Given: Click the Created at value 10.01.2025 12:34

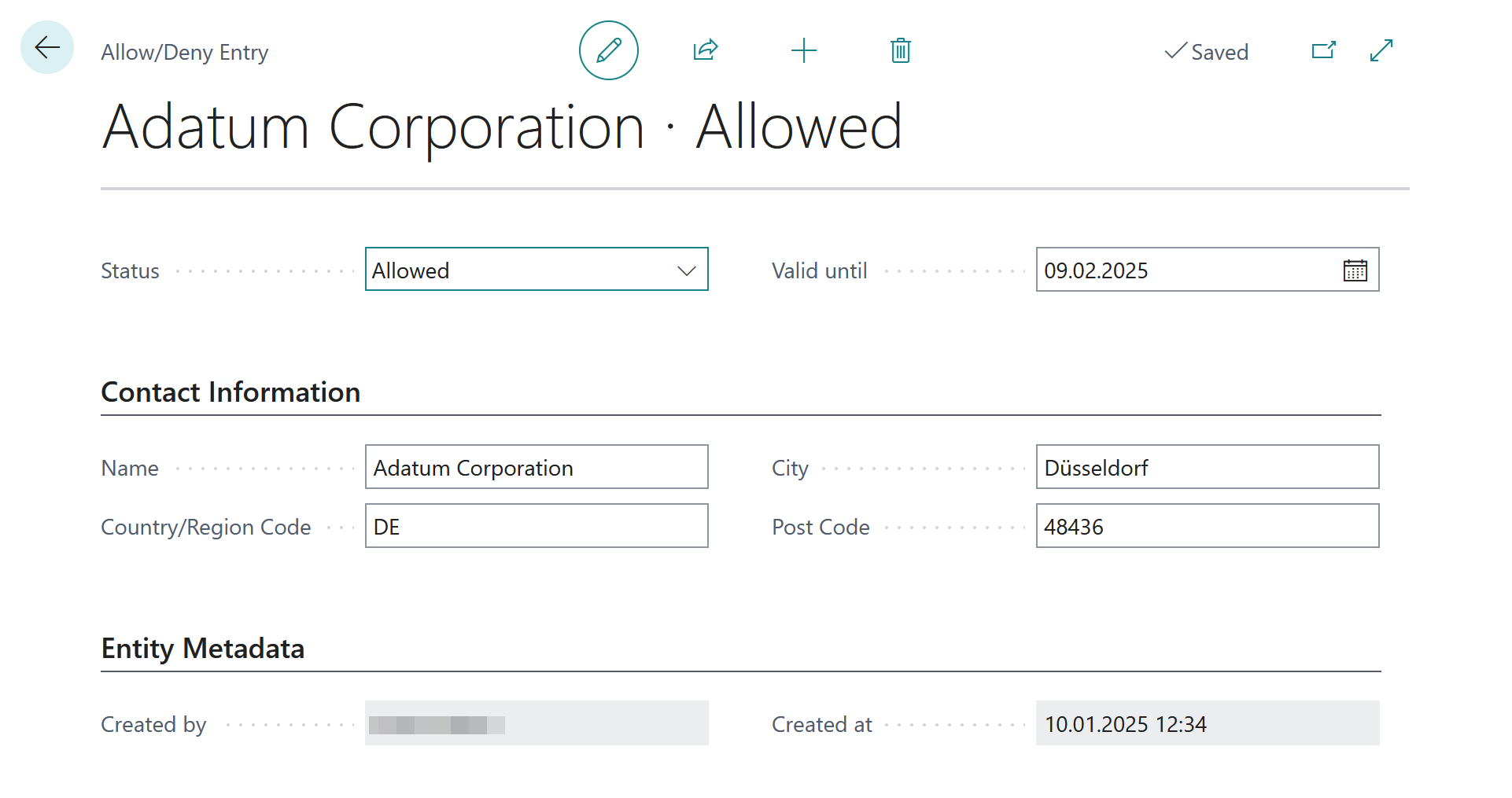Looking at the screenshot, I should pyautogui.click(x=1208, y=723).
